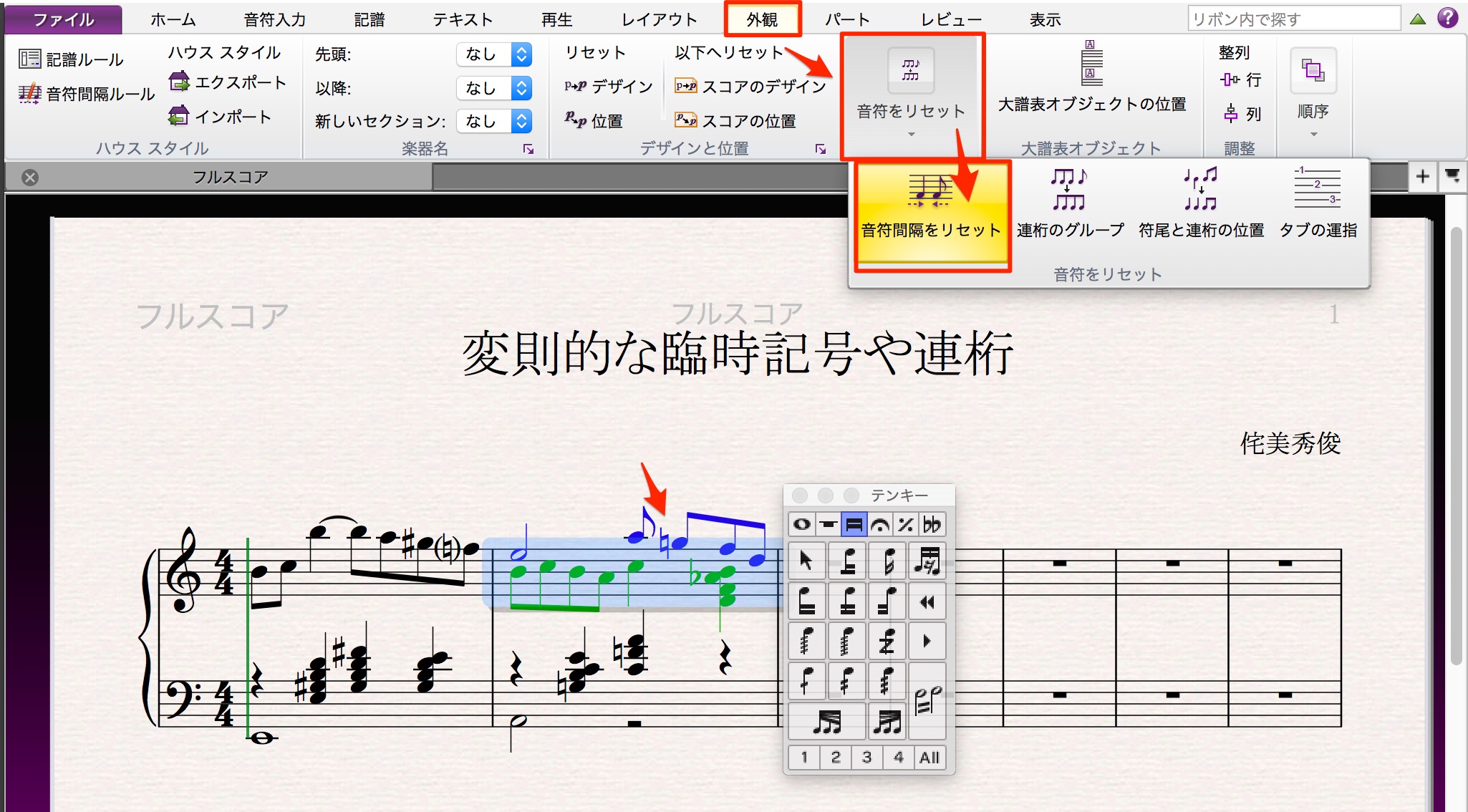This screenshot has height=812, width=1468.
Task: Select voice 3 on the keypad
Action: pyautogui.click(x=867, y=758)
